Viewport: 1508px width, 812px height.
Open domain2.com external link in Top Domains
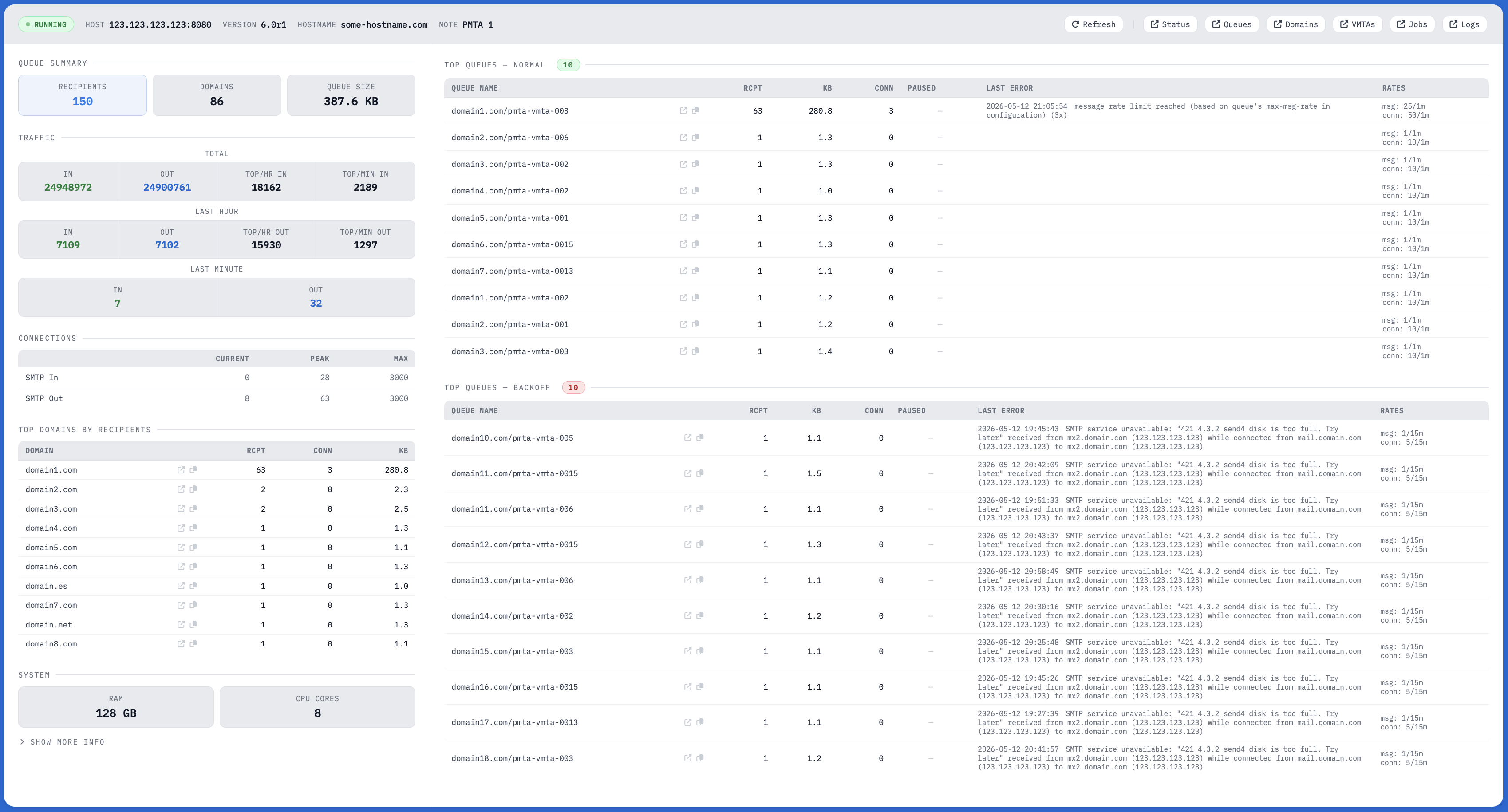(x=181, y=489)
